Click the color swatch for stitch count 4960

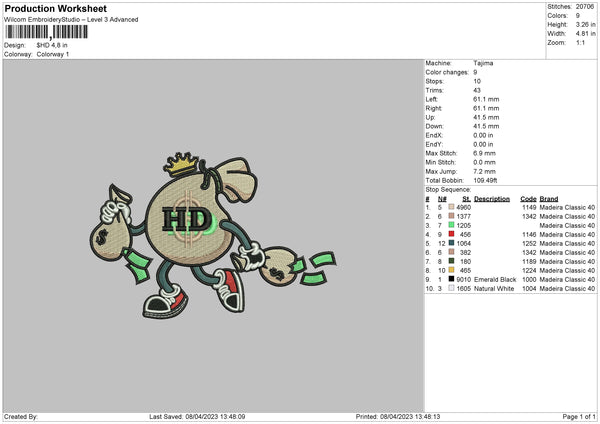pos(452,207)
